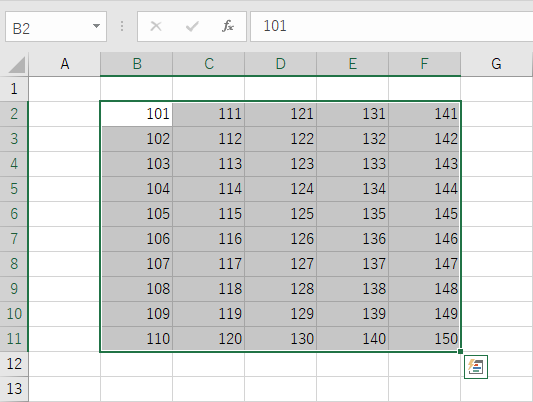The image size is (533, 402).
Task: Click cell containing 138
Action: click(353, 289)
